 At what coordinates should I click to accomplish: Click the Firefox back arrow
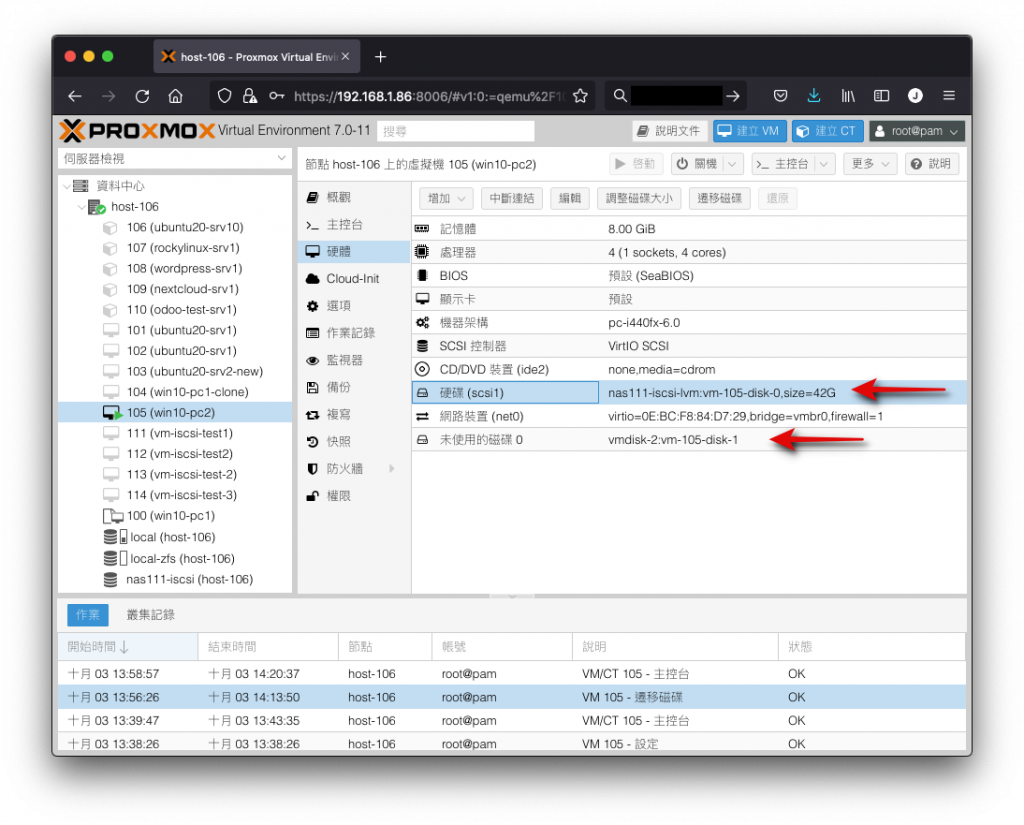click(x=74, y=96)
